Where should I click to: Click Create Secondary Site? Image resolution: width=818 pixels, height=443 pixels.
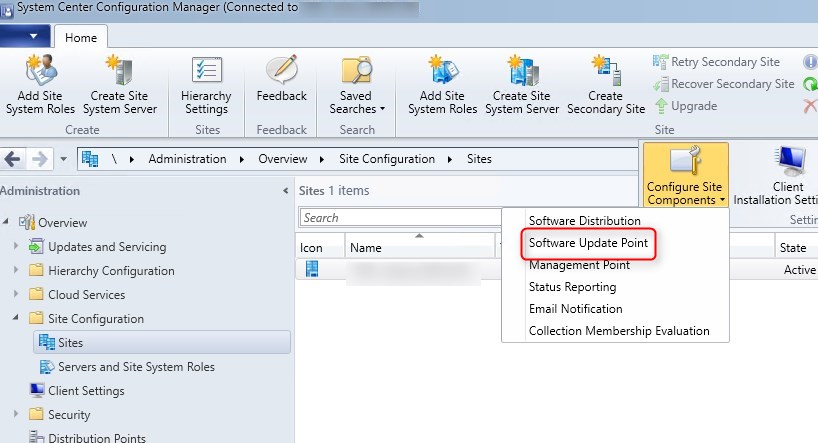tap(606, 85)
